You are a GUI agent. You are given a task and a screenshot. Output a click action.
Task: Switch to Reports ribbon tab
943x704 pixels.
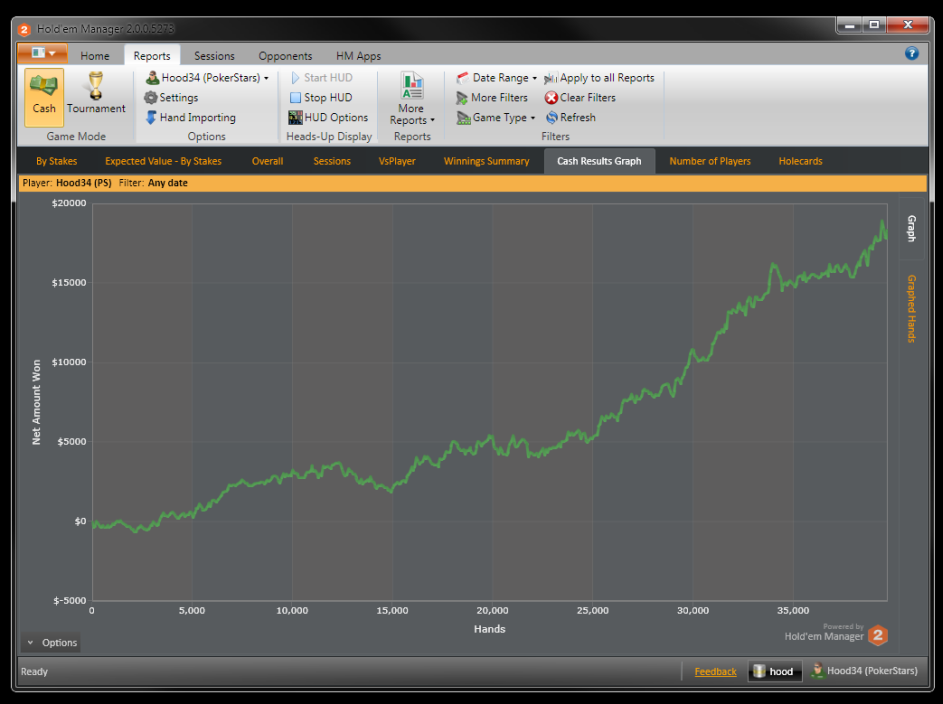[152, 56]
